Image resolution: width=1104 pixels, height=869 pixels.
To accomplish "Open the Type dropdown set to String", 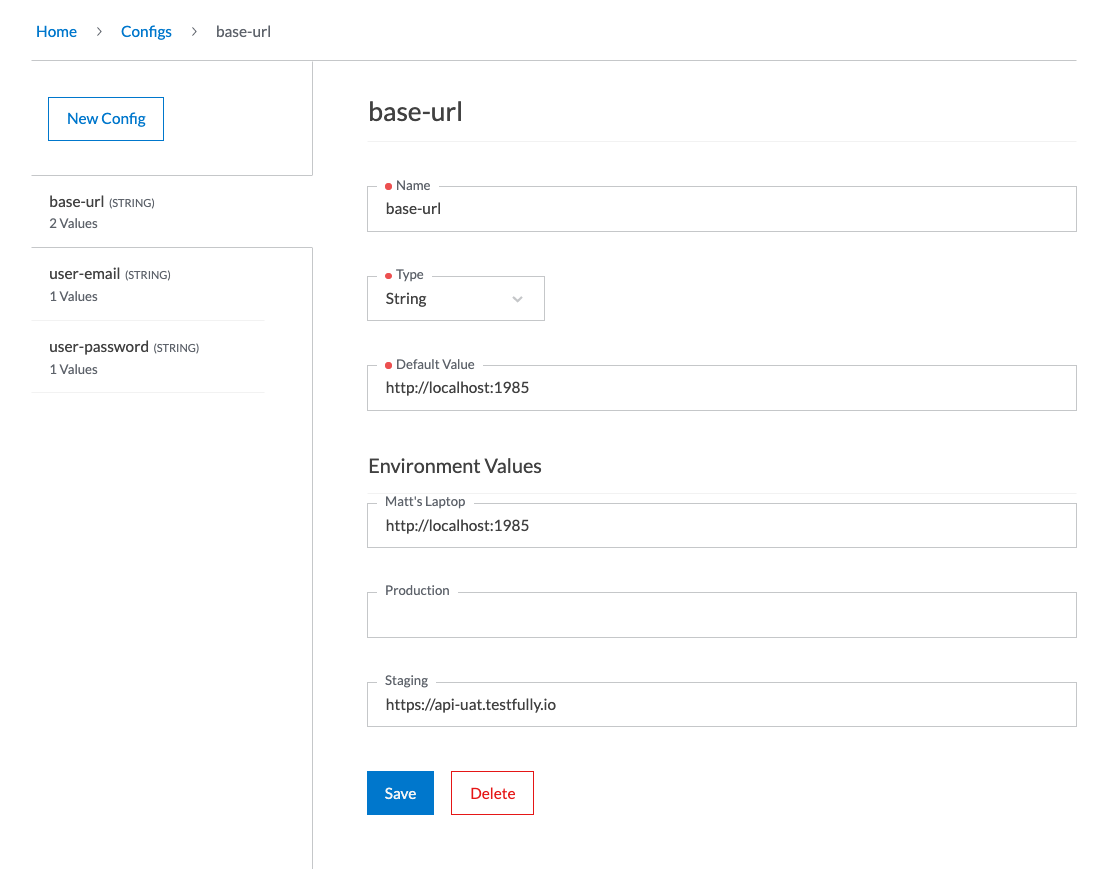I will coord(456,299).
